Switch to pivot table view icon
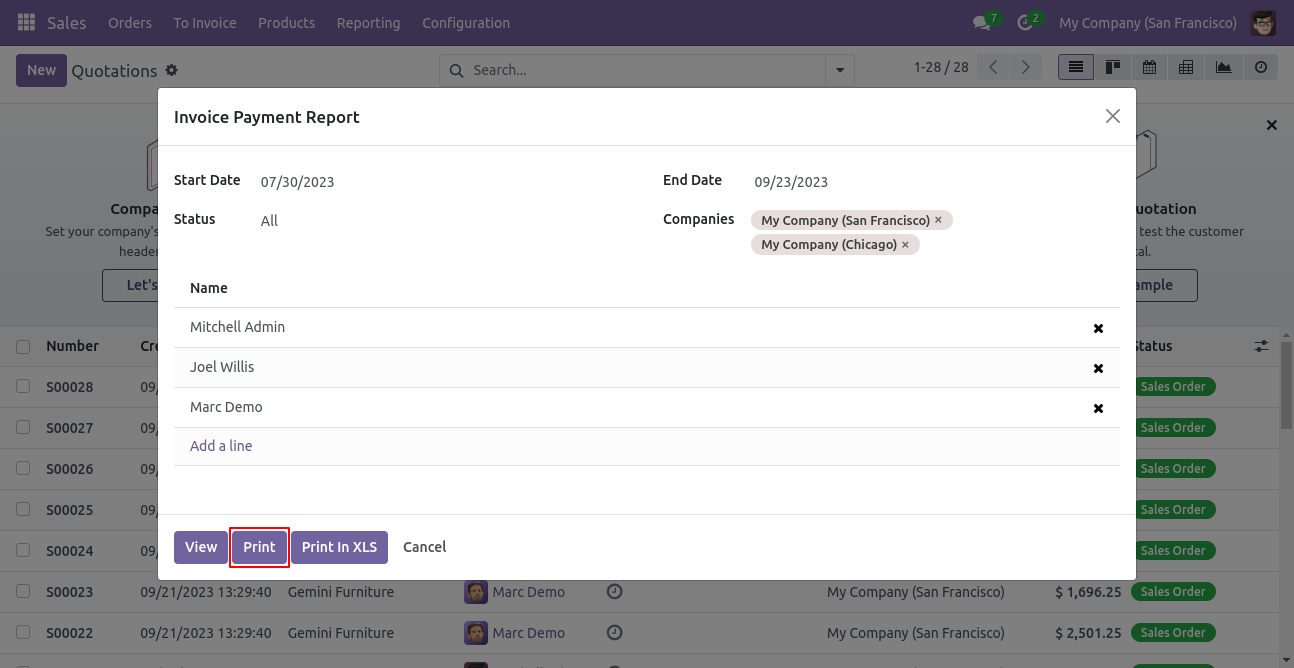 [1186, 67]
